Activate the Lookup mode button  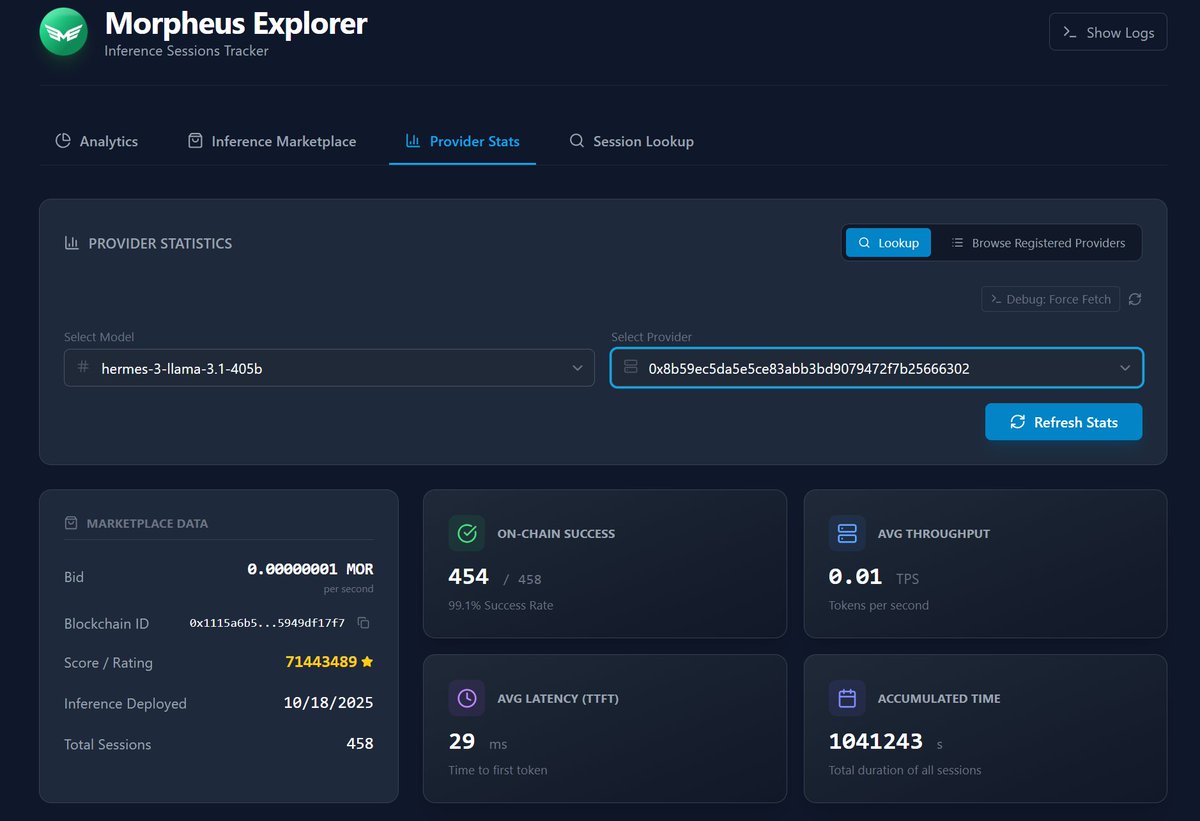[888, 243]
